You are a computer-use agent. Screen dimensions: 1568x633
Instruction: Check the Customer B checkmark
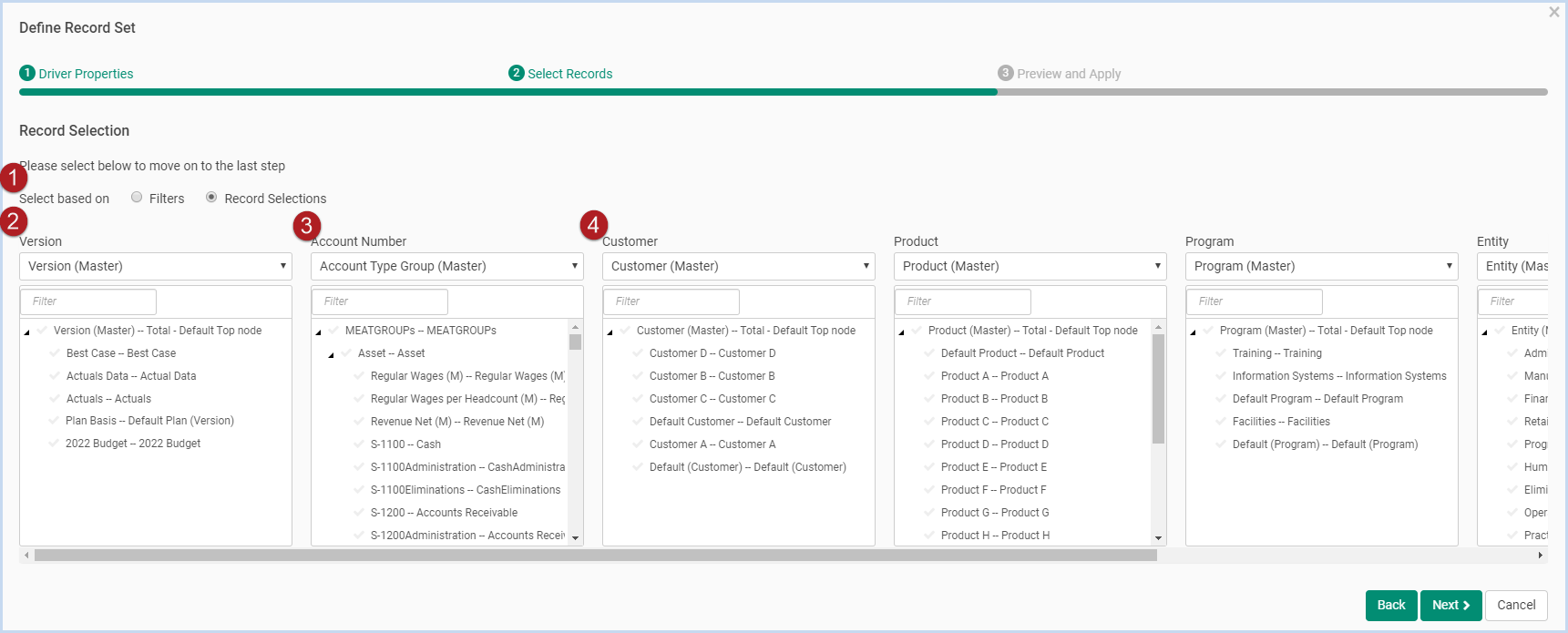(638, 375)
